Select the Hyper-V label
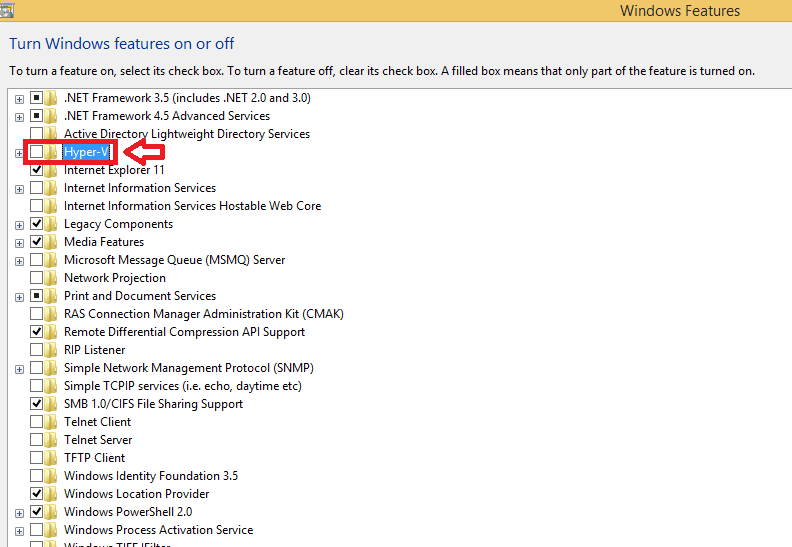This screenshot has width=792, height=547. click(x=86, y=152)
